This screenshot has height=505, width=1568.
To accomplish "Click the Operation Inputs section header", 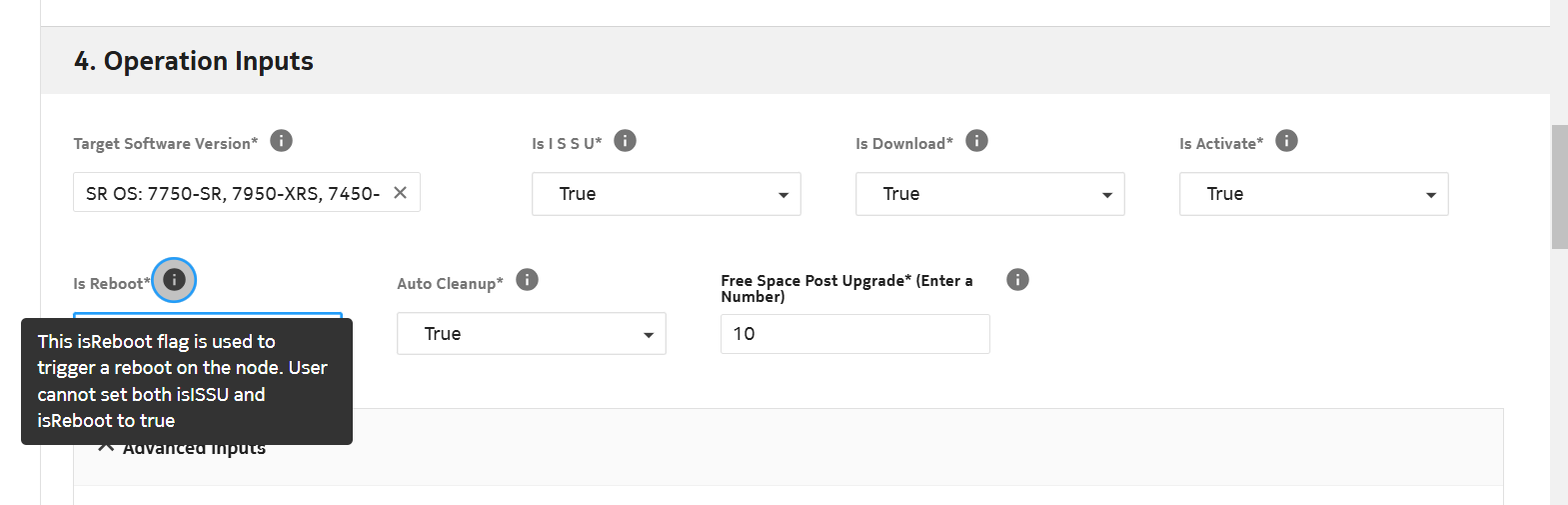I will click(194, 61).
